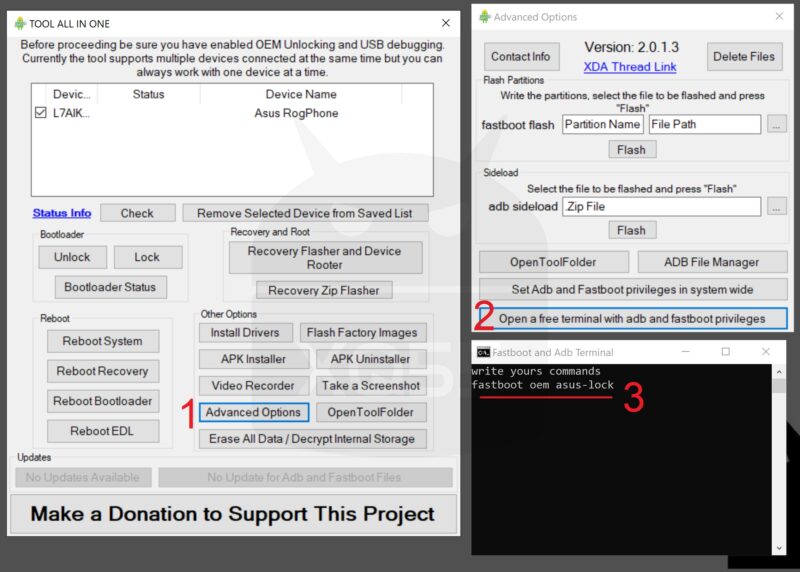Browse for fastboot flash file path
The height and width of the screenshot is (572, 800).
pyautogui.click(x=778, y=124)
